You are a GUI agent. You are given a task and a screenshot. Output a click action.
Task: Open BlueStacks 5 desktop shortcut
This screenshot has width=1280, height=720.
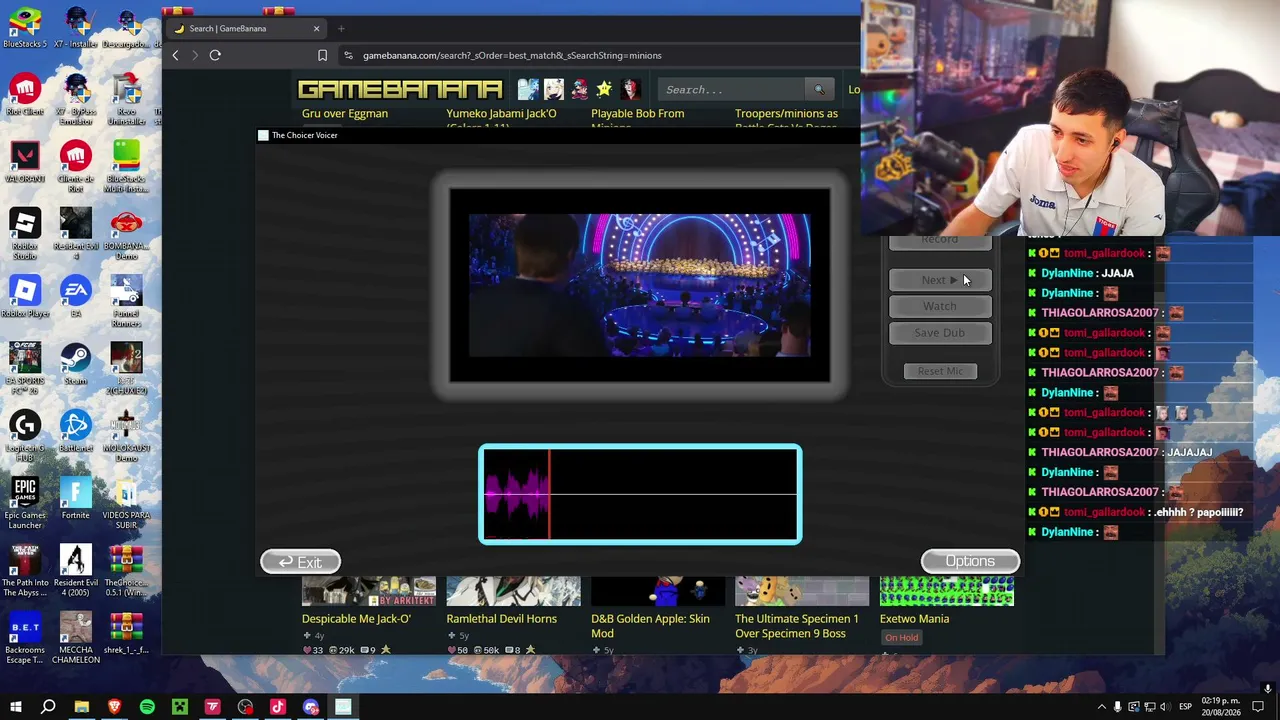pos(25,28)
